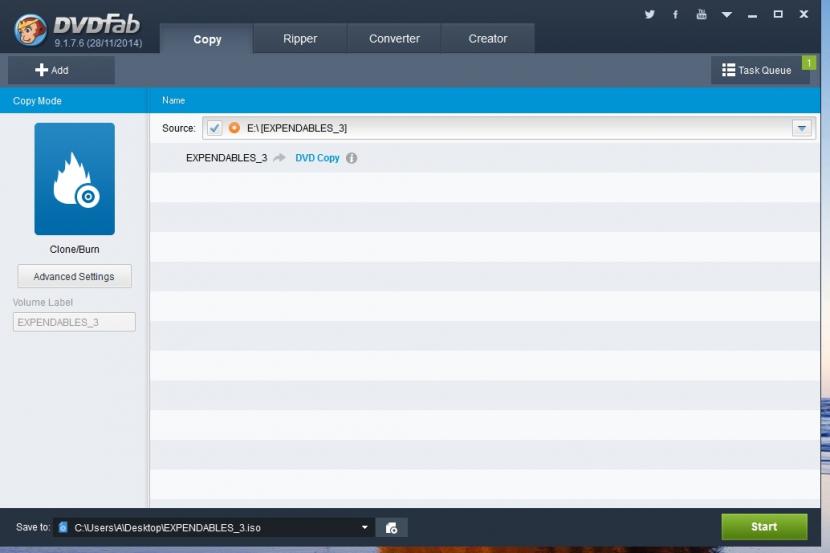Click the orange disc source icon
Viewport: 830px width, 553px height.
[234, 128]
